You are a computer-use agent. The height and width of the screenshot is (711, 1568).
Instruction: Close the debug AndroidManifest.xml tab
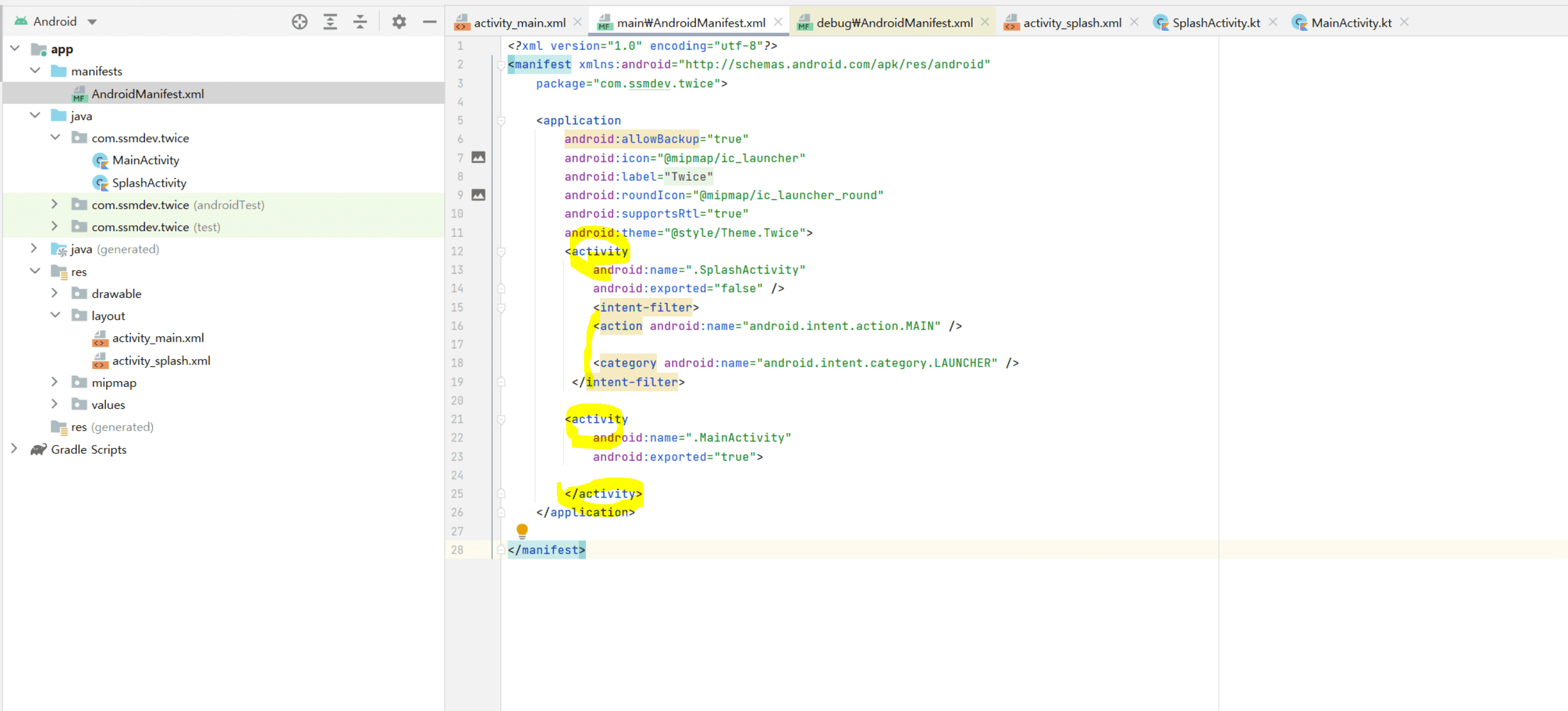coord(985,22)
